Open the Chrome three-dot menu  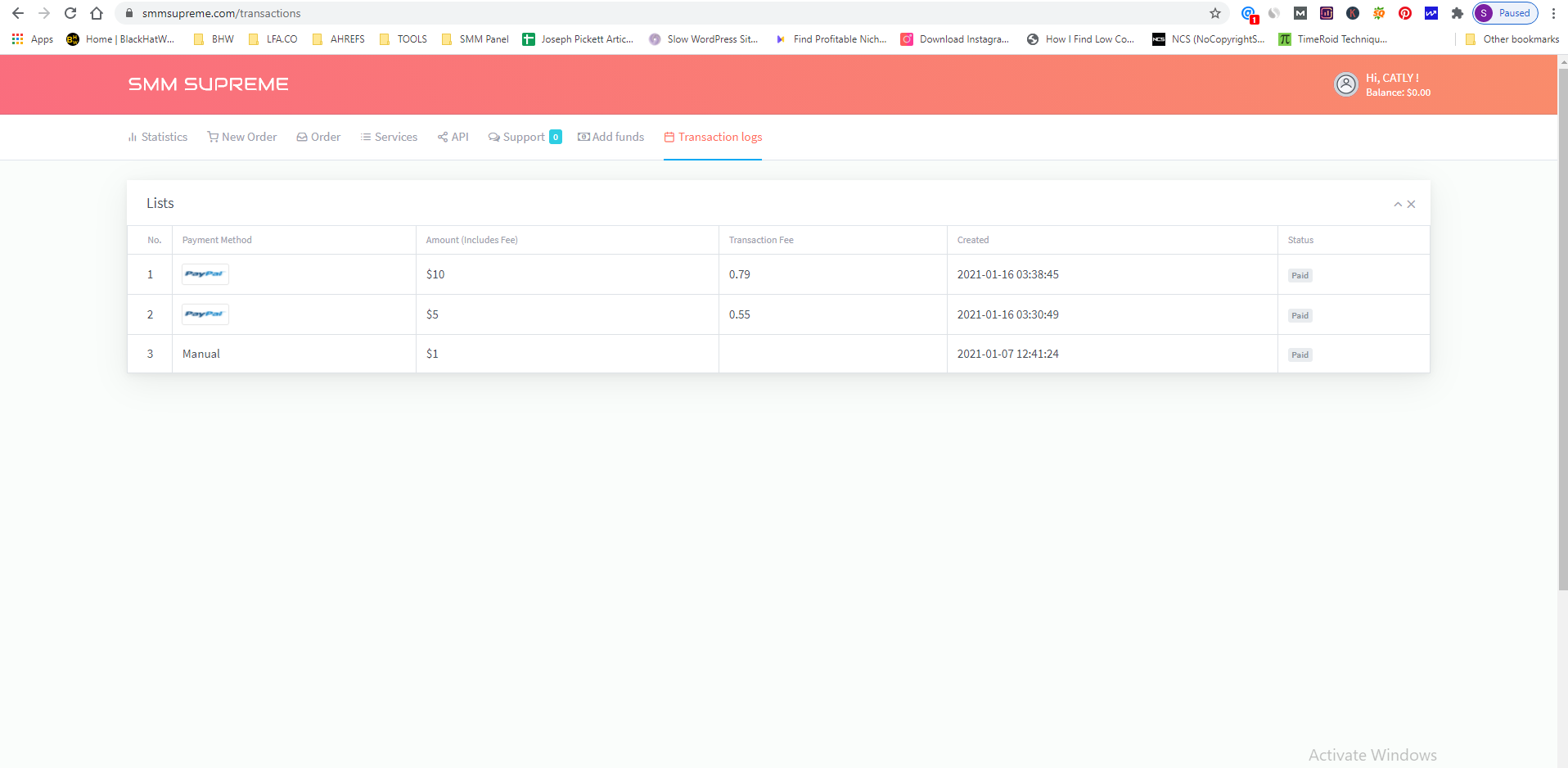(1553, 13)
